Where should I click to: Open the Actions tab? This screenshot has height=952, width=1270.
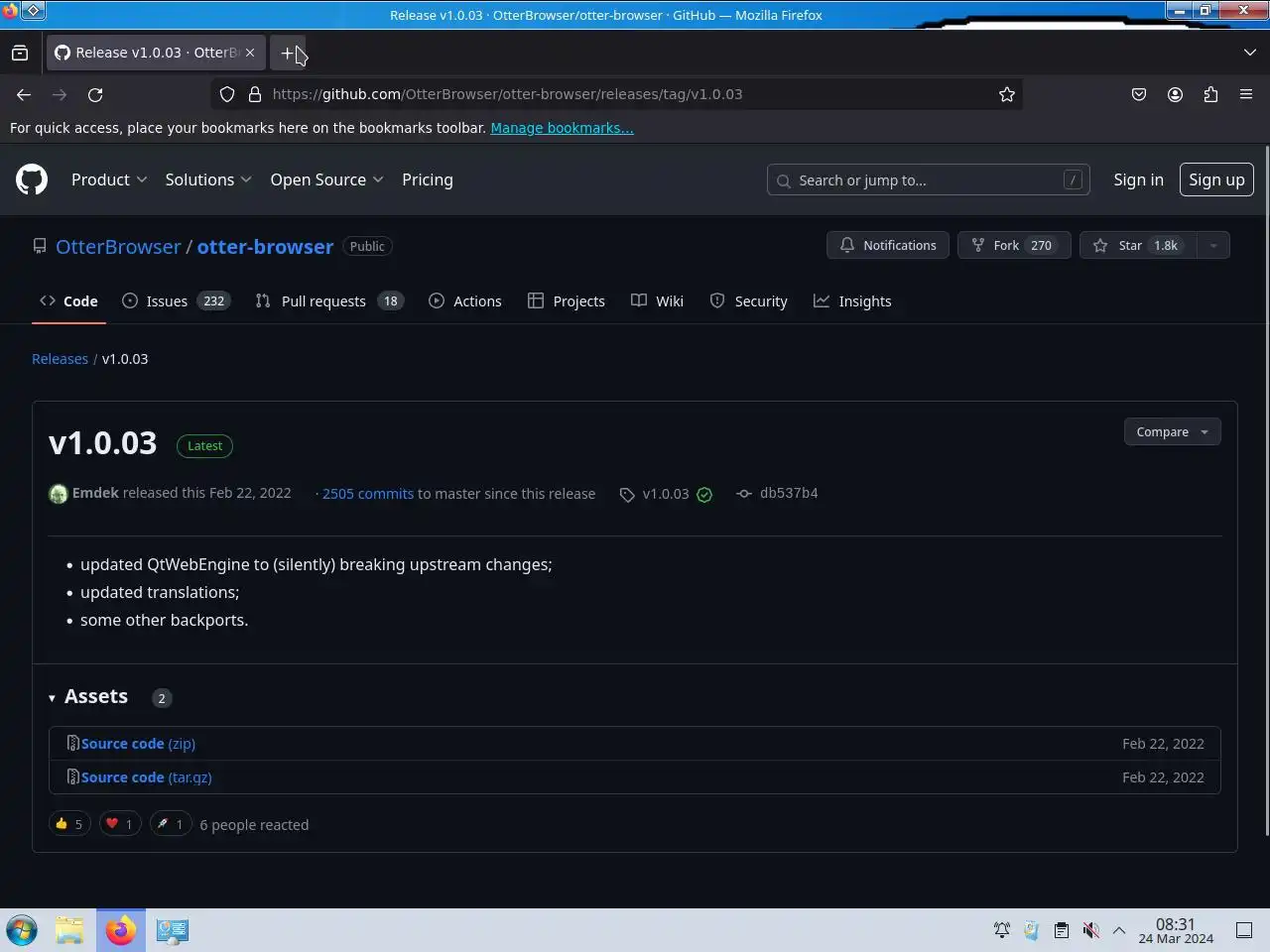(x=465, y=301)
